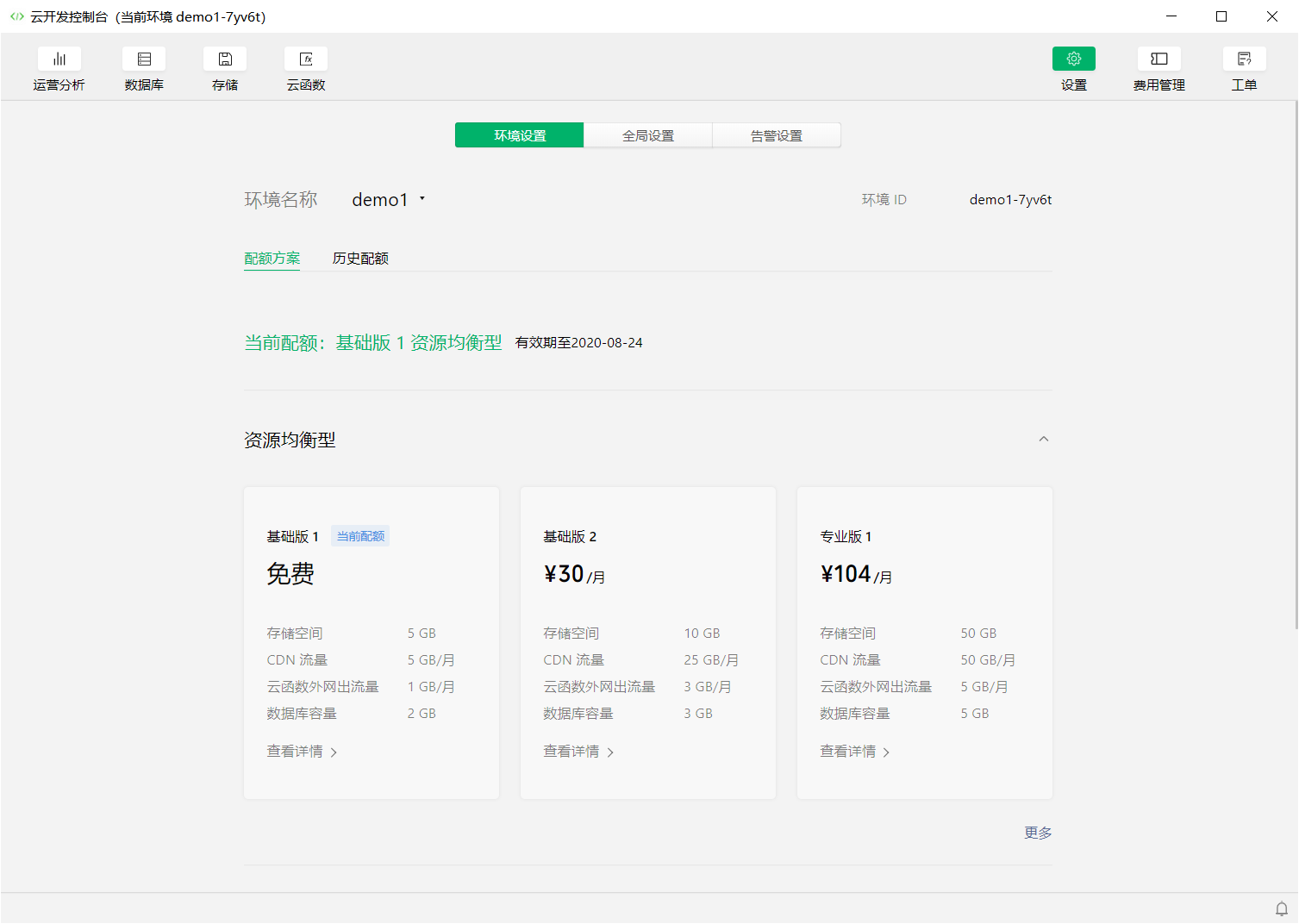
Task: Switch to the 全局设置 tab
Action: (x=648, y=135)
